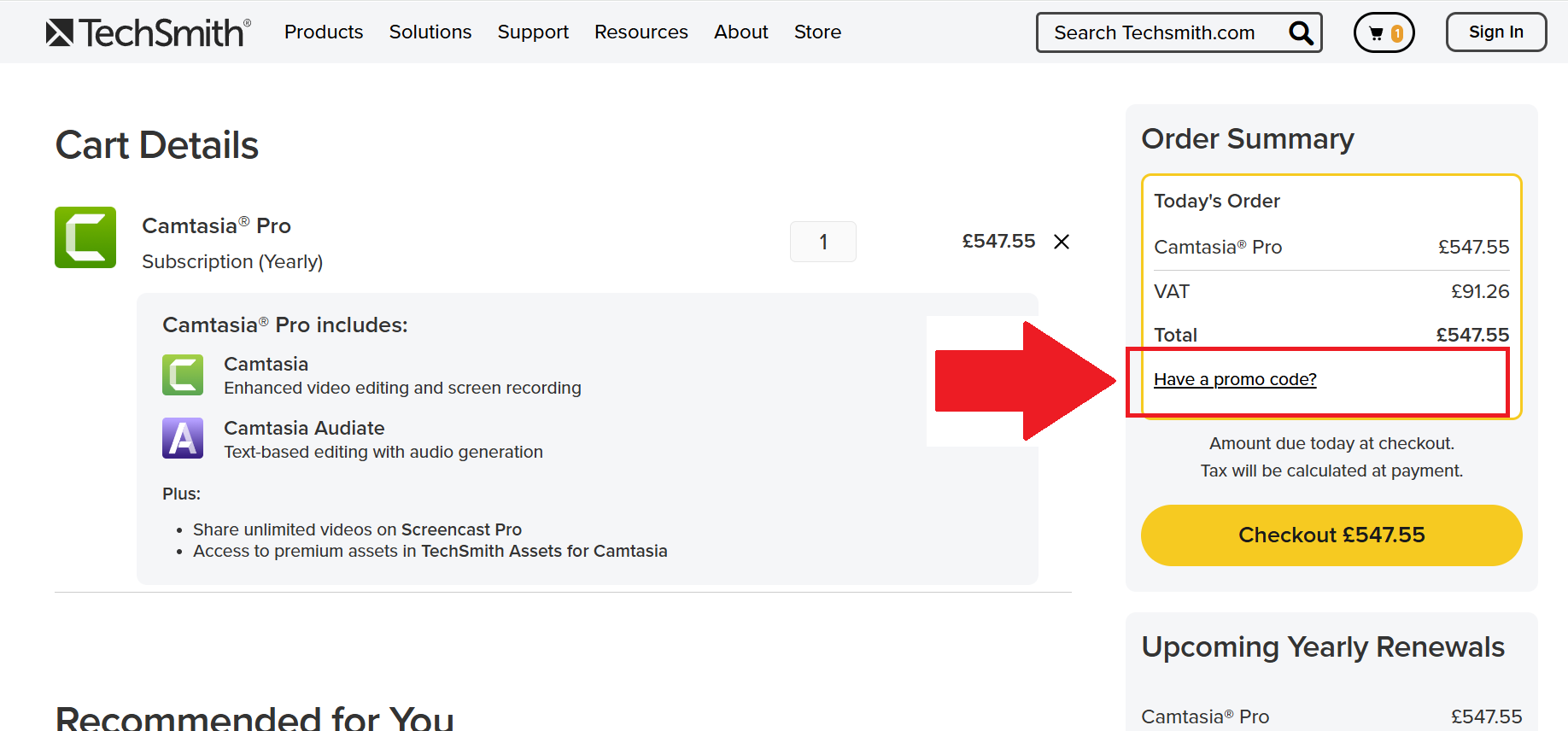Remove Camtasia Pro with the X icon

tap(1062, 242)
